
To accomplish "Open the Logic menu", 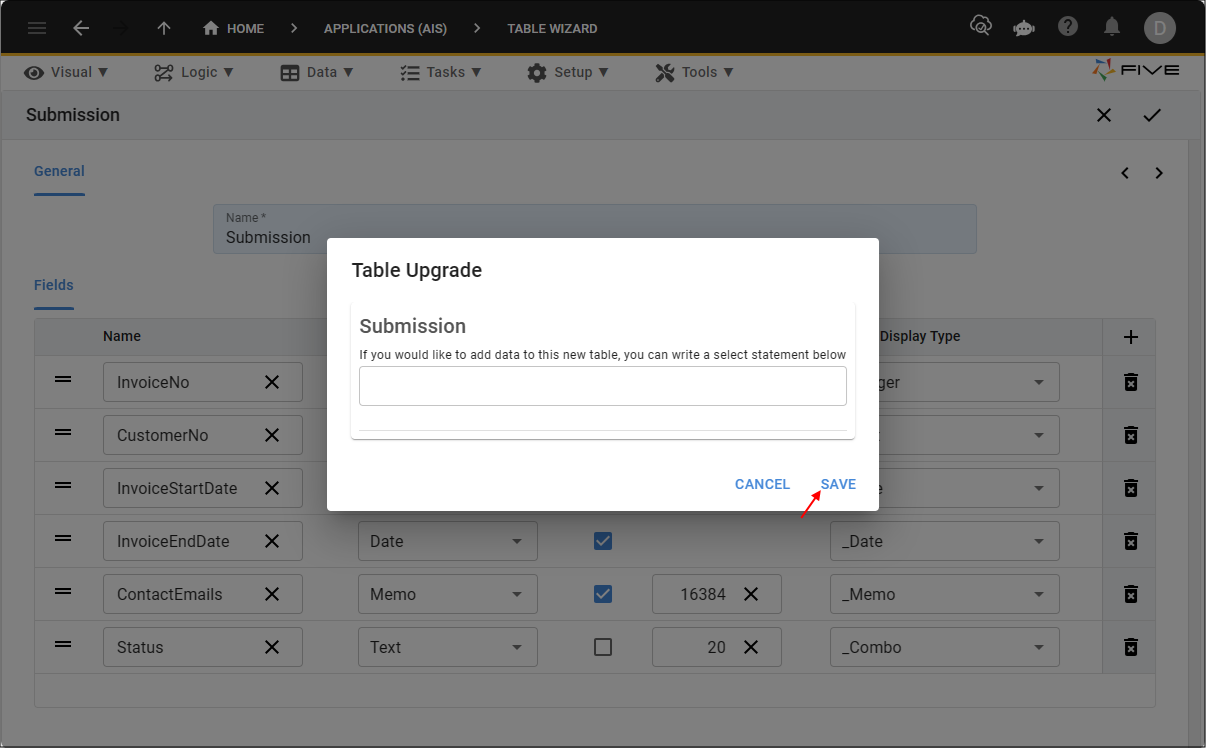I will (x=193, y=72).
